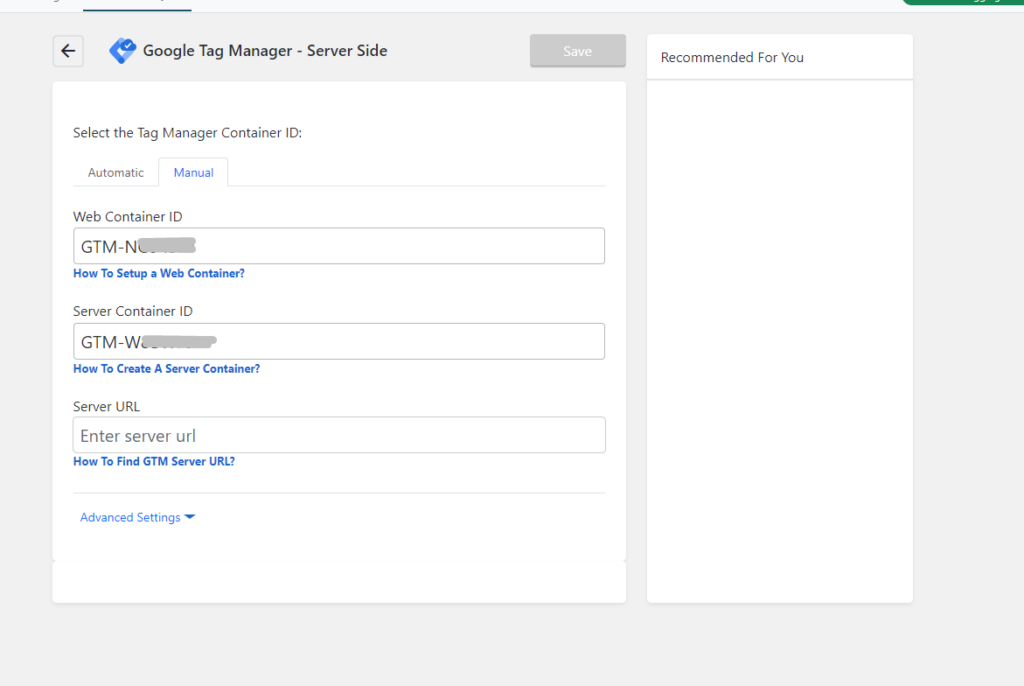
Task: Focus the Server Container ID field
Action: coord(339,341)
